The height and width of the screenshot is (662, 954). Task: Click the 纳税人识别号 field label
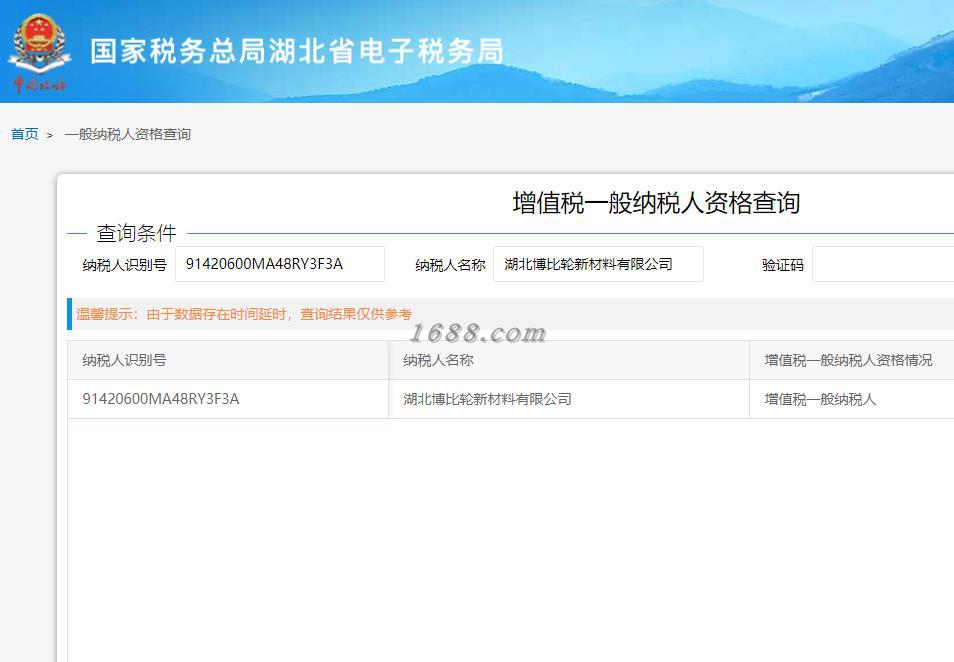pos(124,265)
